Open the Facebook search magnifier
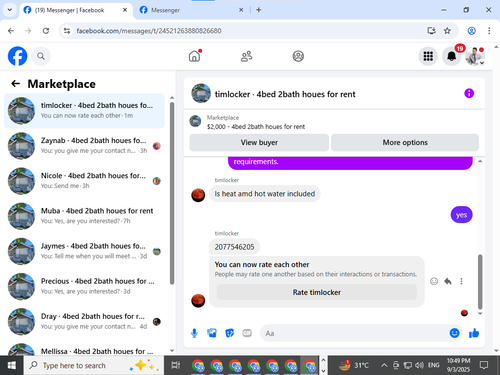Viewport: 500px width, 375px height. click(41, 56)
